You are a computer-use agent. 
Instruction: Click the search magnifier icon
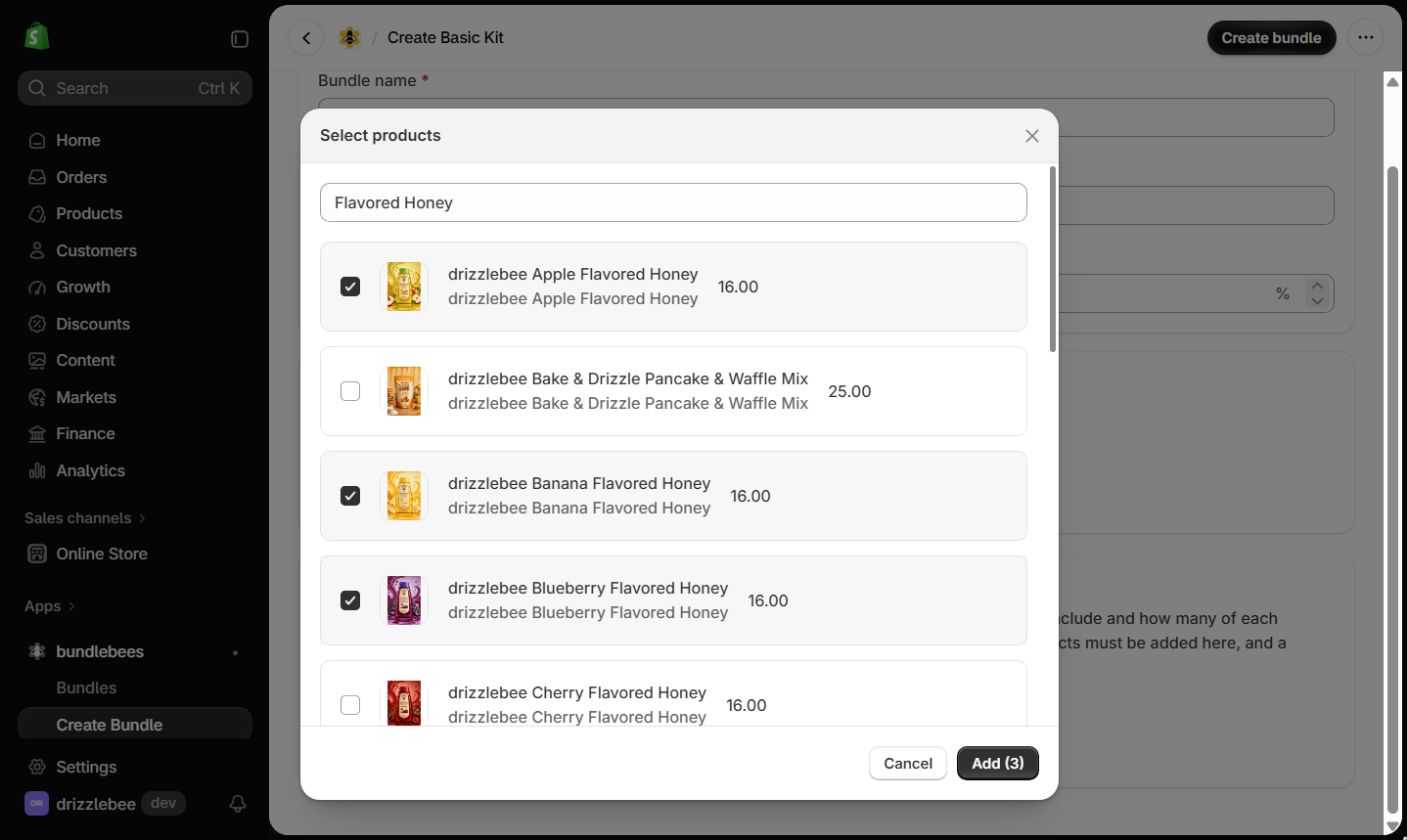[37, 88]
